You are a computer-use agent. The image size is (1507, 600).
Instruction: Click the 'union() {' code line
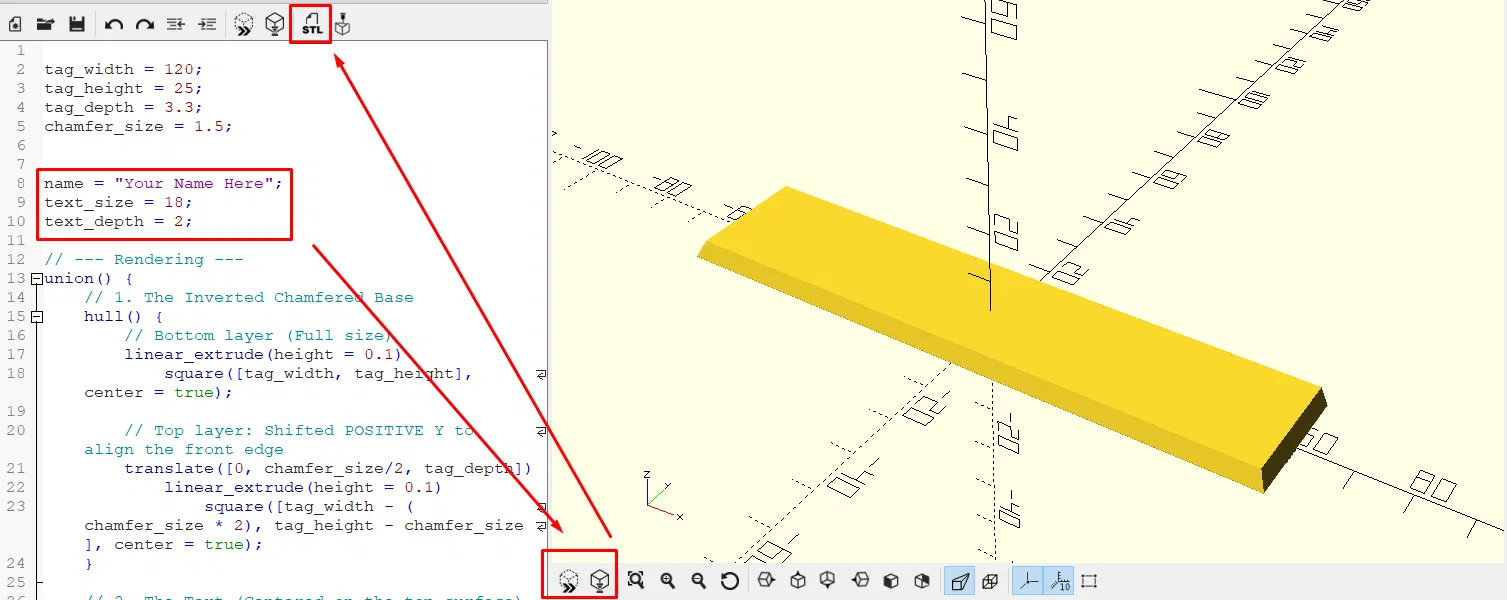pyautogui.click(x=88, y=279)
